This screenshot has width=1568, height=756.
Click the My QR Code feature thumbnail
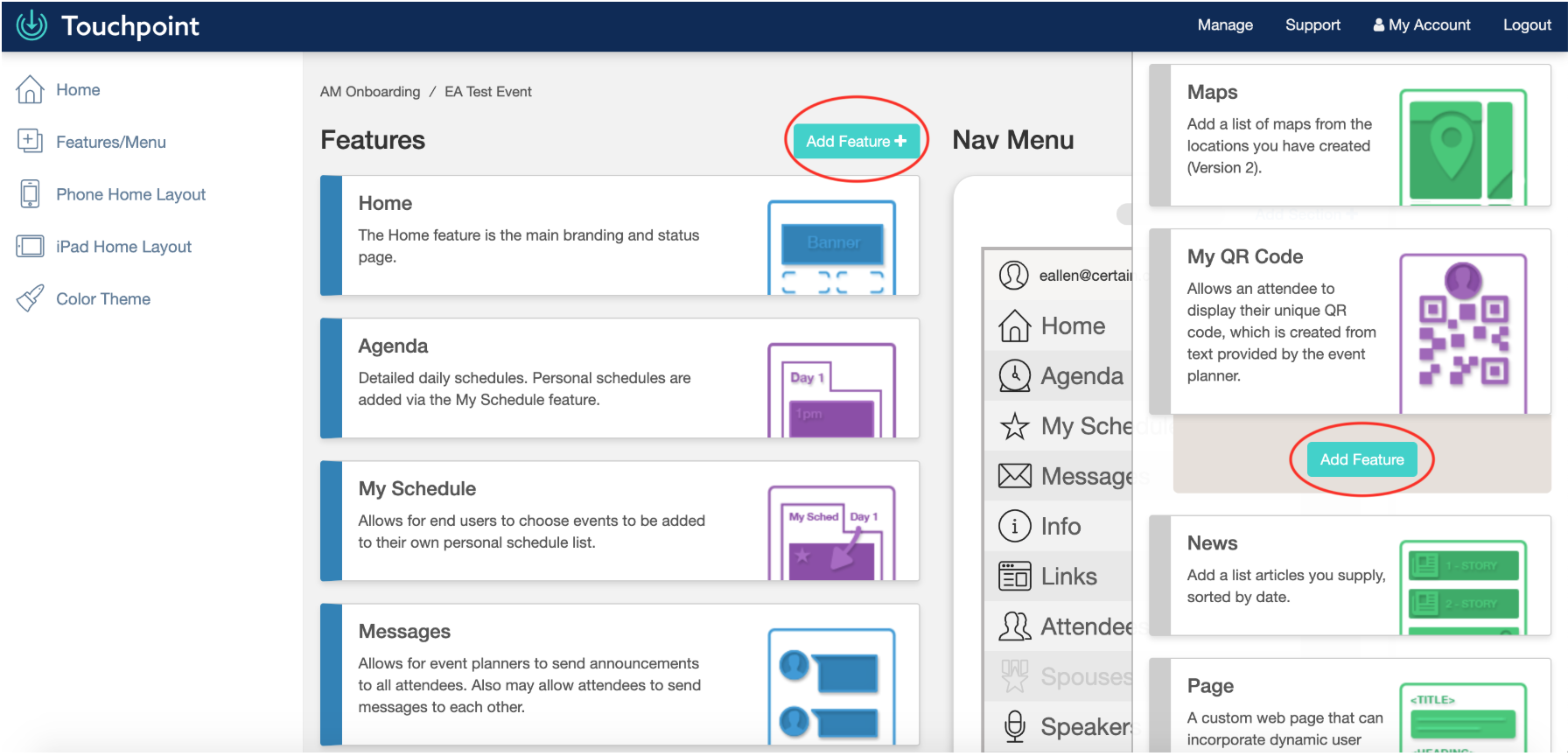(x=1463, y=333)
